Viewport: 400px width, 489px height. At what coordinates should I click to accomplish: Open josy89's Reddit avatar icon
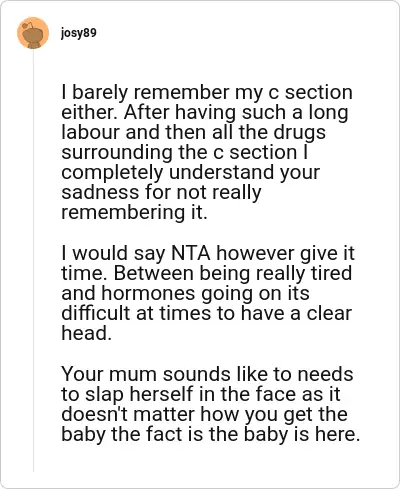[33, 33]
